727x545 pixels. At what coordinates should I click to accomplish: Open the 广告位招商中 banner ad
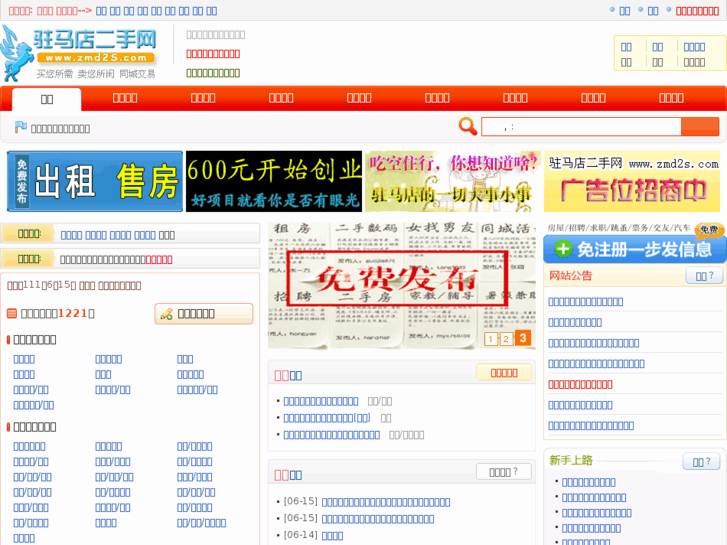pyautogui.click(x=632, y=181)
